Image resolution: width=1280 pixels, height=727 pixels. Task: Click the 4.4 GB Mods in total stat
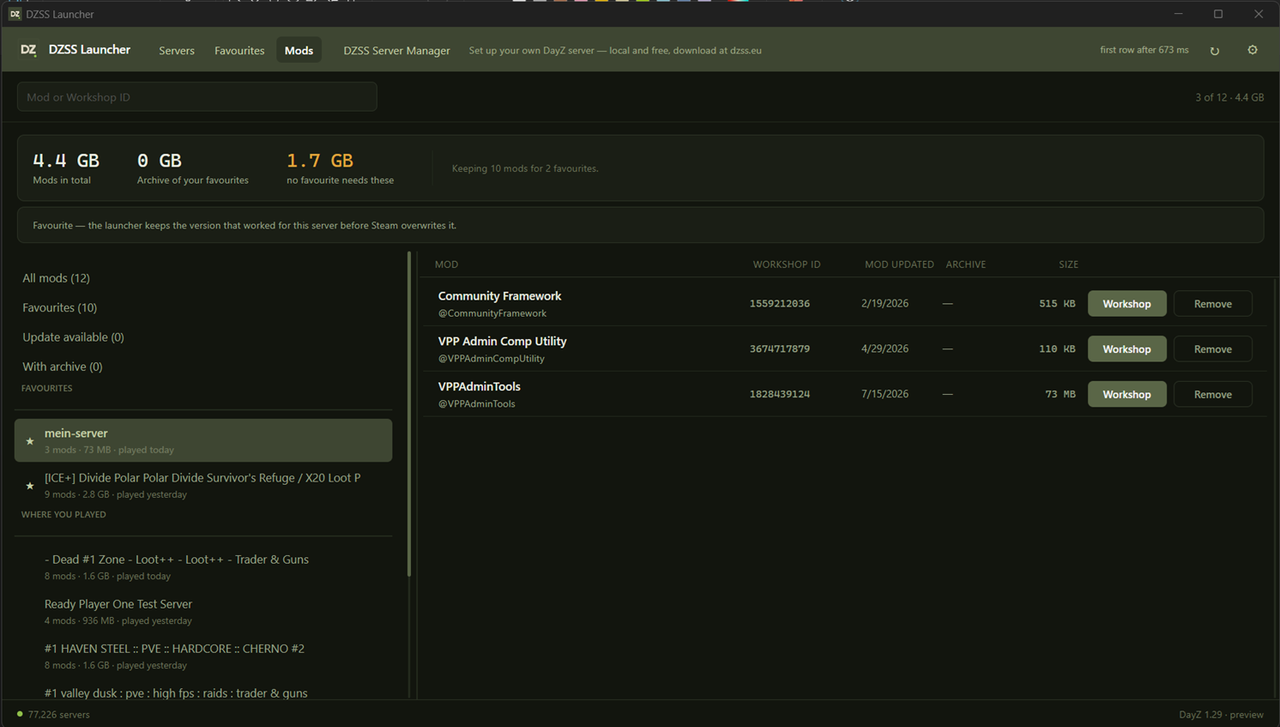[x=66, y=167]
